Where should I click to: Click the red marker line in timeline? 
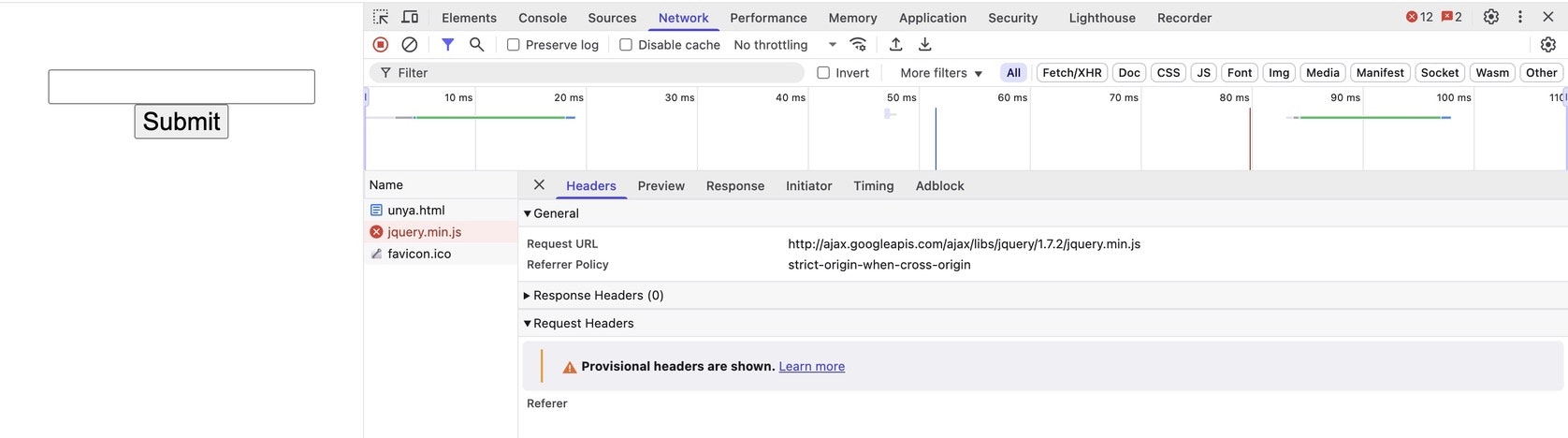click(x=1250, y=139)
